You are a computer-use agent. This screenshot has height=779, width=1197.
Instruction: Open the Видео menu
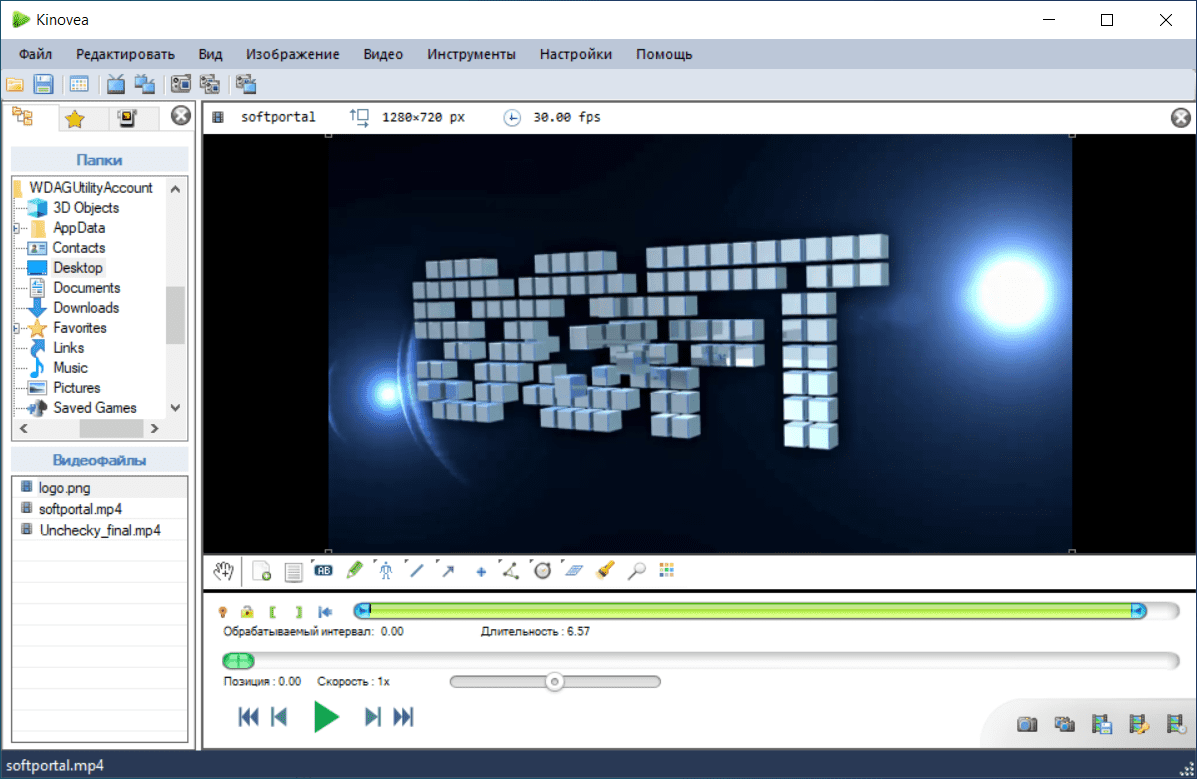point(382,54)
